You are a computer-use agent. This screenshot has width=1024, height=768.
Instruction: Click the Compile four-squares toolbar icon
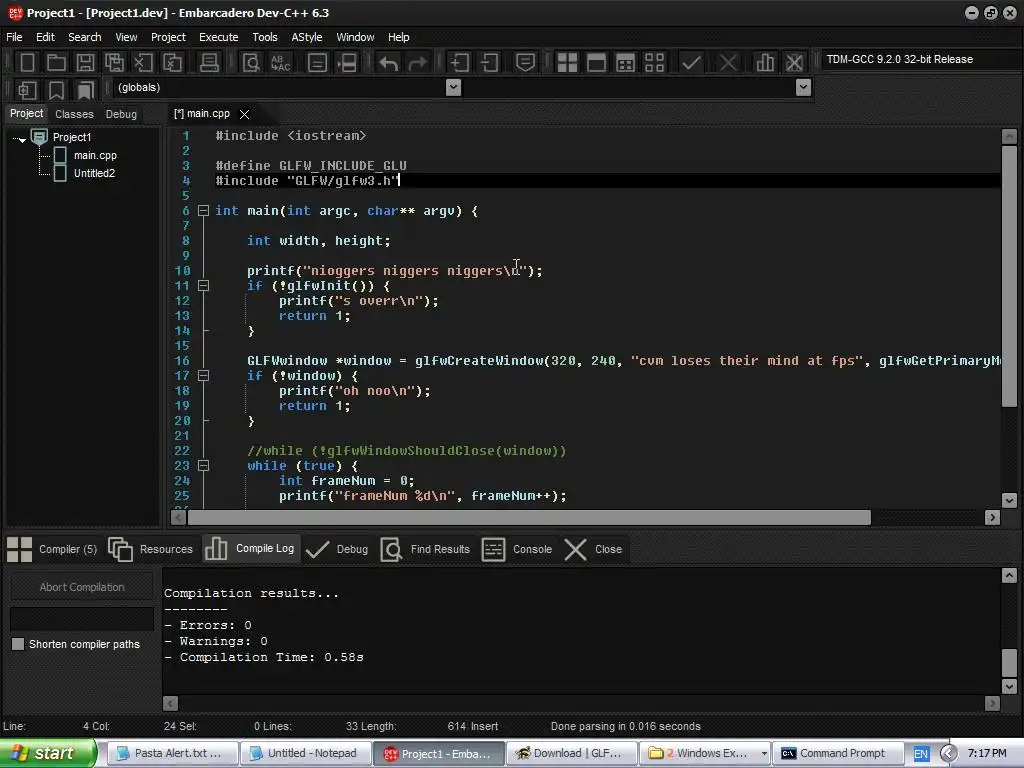pos(567,63)
